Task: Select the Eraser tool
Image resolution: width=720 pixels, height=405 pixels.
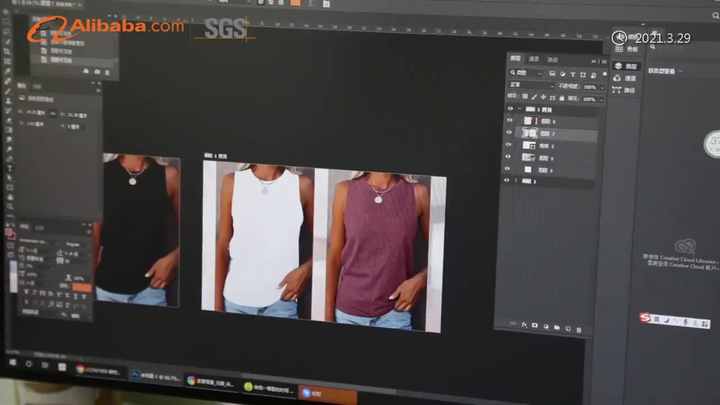Action: 8,120
